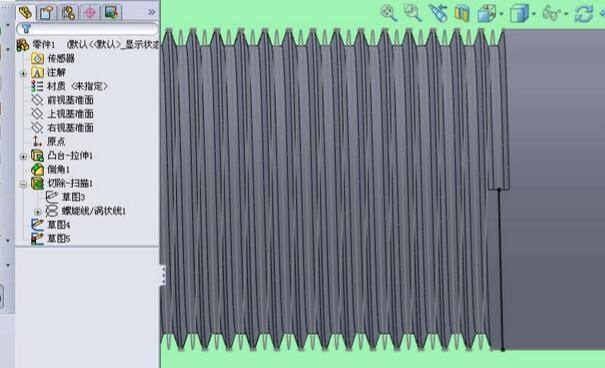Image resolution: width=605 pixels, height=368 pixels.
Task: Open the FeatureManager design tree tab
Action: tap(25, 12)
